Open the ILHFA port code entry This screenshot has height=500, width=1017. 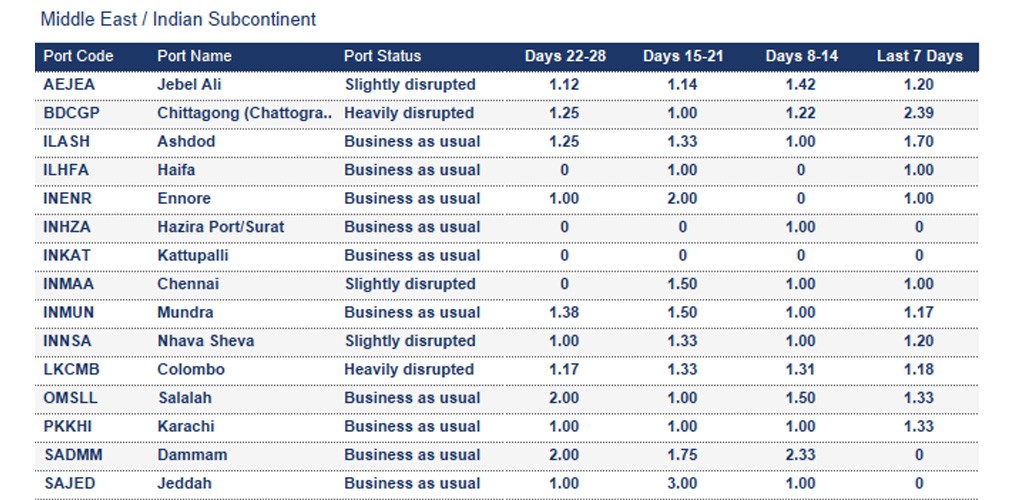tap(67, 170)
